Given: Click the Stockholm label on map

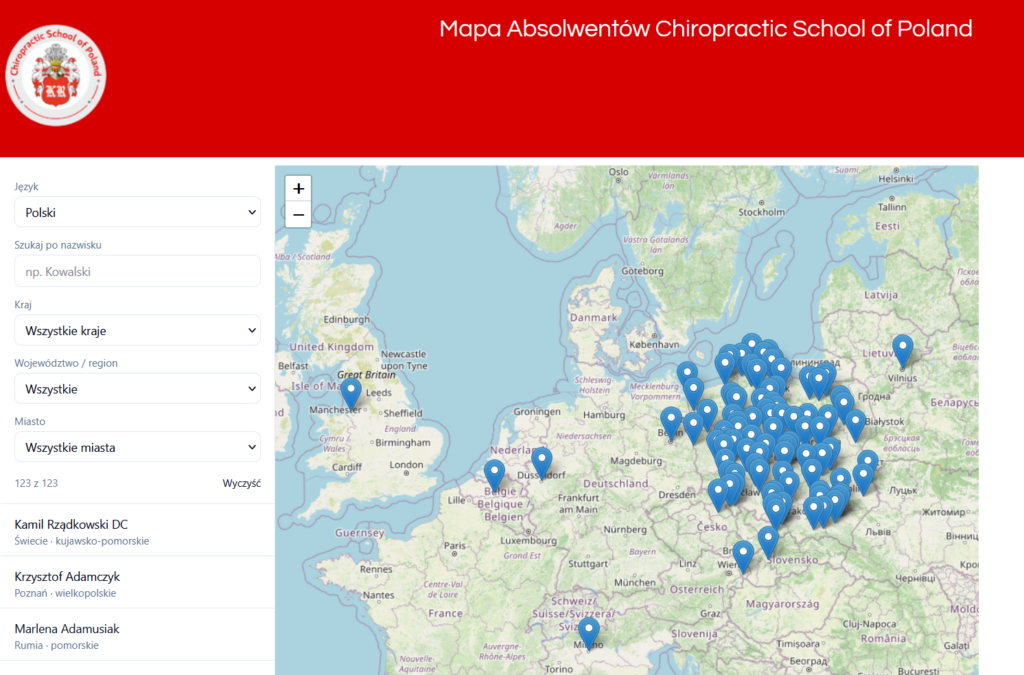Looking at the screenshot, I should 761,212.
